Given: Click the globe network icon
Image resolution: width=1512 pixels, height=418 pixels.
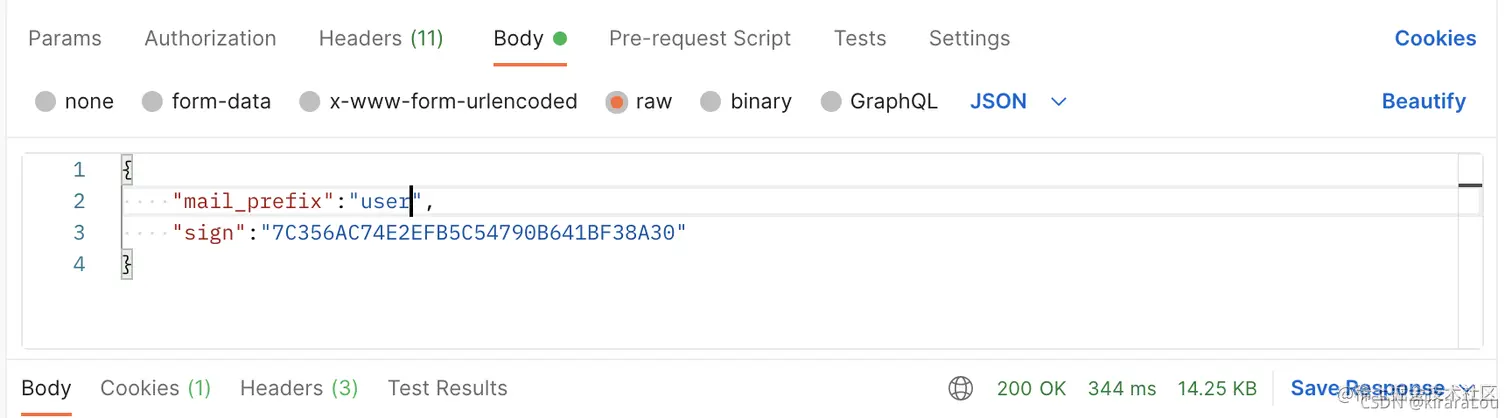Looking at the screenshot, I should pos(961,388).
